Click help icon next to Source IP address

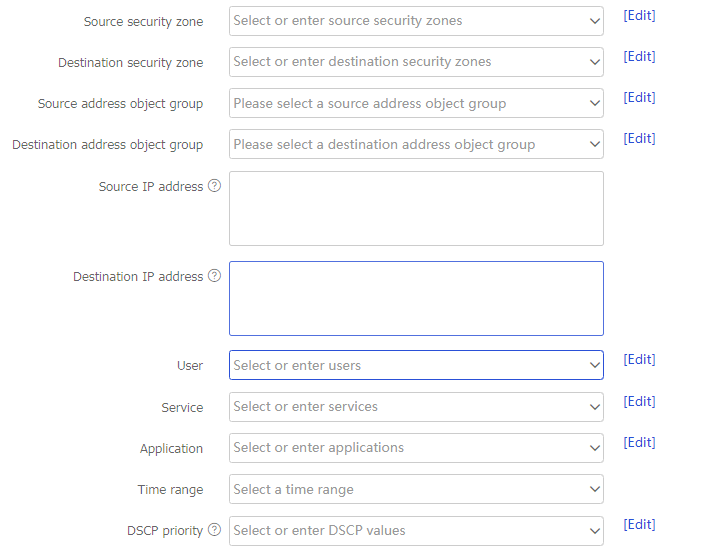[x=214, y=186]
